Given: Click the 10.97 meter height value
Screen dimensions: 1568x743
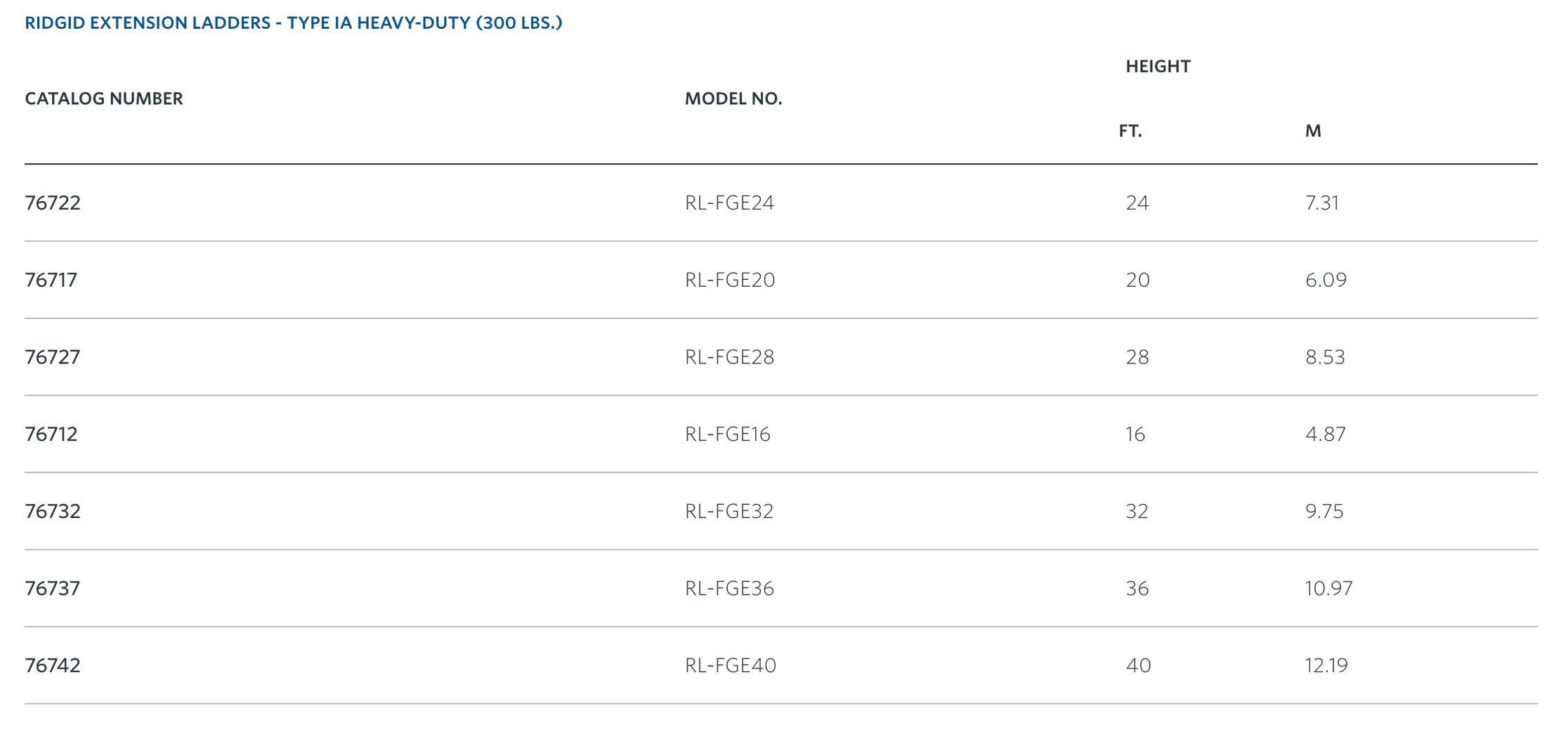Looking at the screenshot, I should [1328, 588].
